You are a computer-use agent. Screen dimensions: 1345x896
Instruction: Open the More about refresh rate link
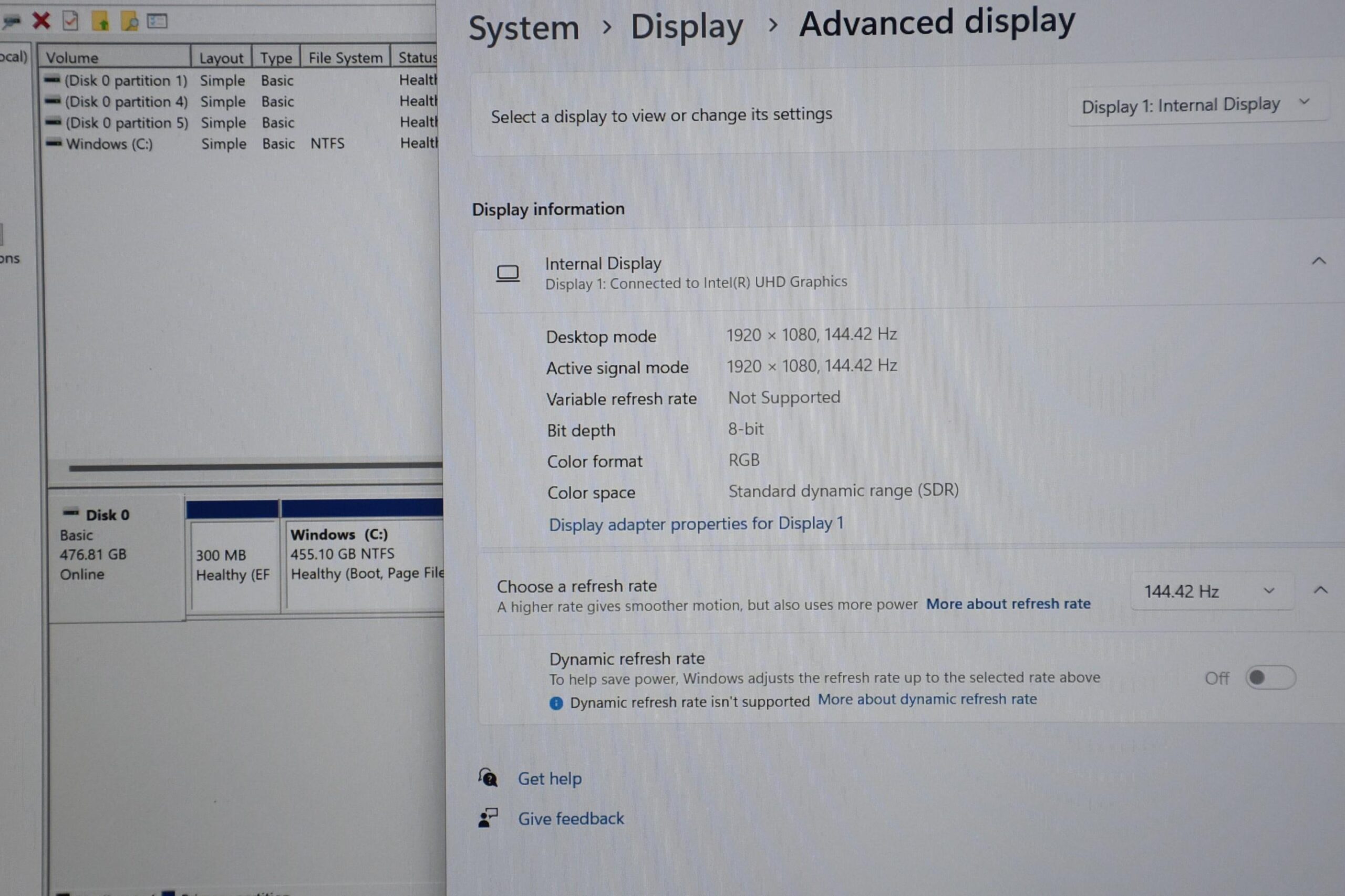[1008, 604]
